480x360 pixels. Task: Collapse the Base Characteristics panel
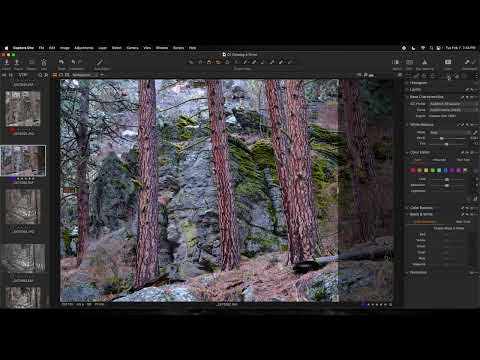pos(407,97)
